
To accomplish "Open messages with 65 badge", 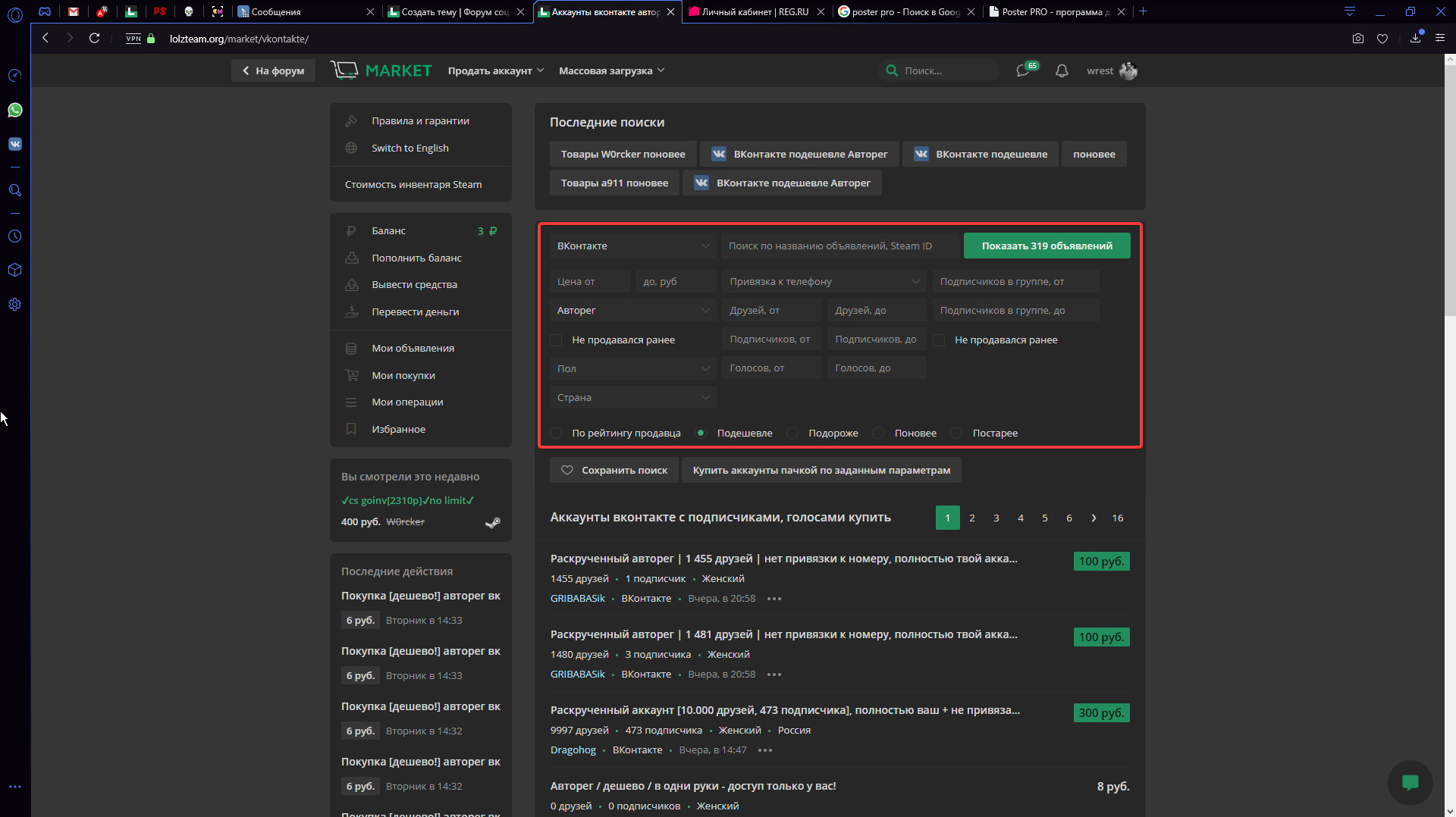I will (x=1023, y=70).
